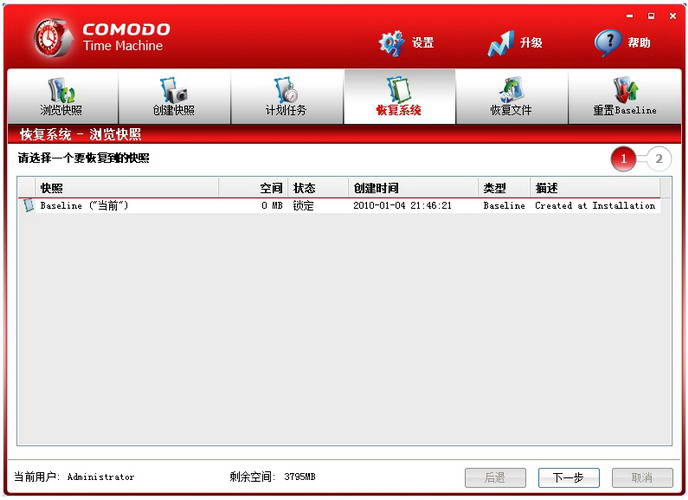Click the step 2 circle indicator
The image size is (688, 500).
(659, 159)
